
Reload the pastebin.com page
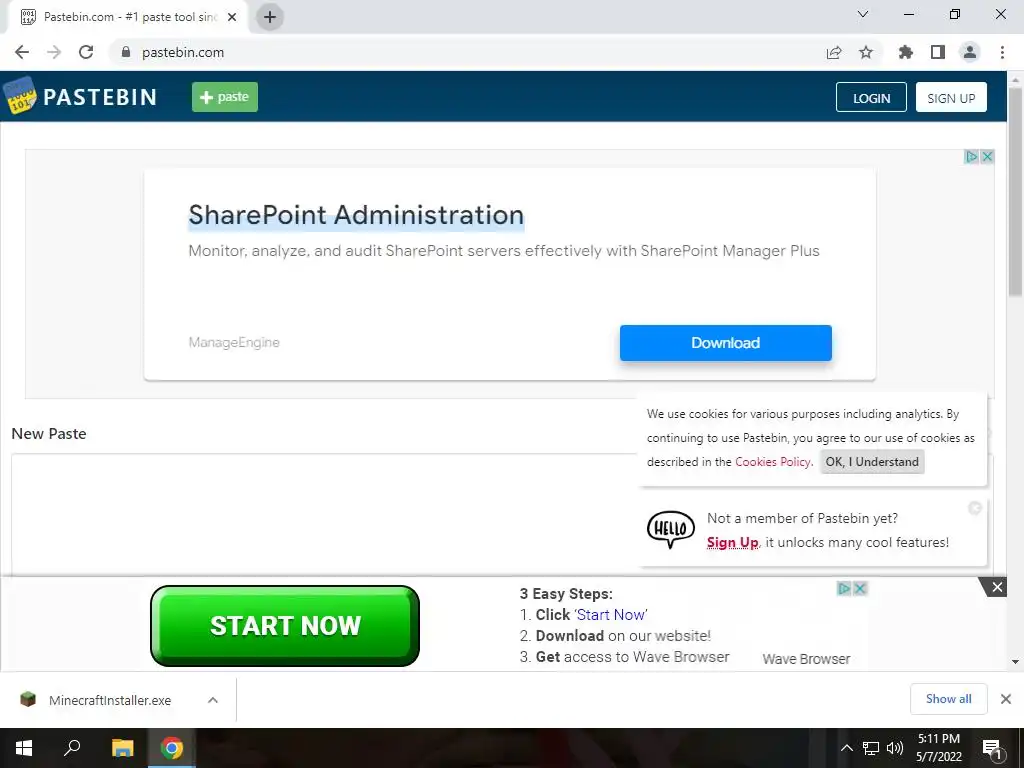[86, 52]
